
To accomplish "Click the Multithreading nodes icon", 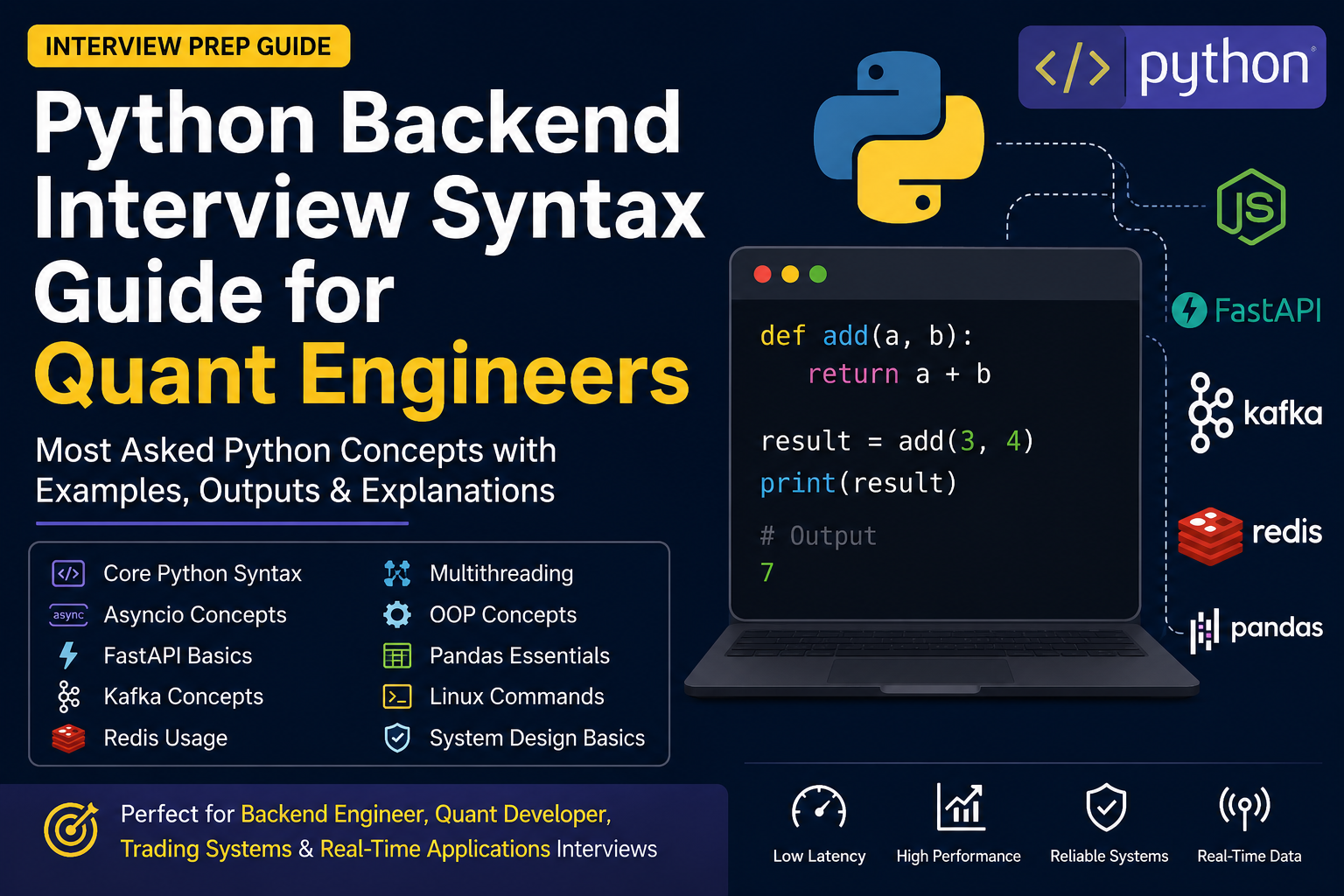I will (397, 574).
